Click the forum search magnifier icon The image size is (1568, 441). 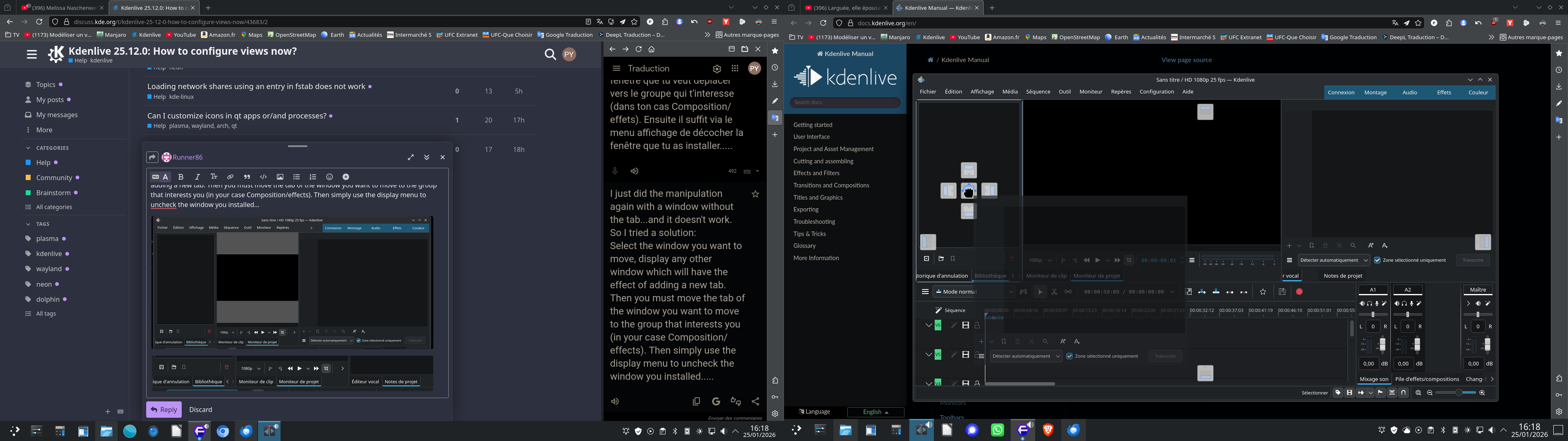click(x=550, y=55)
